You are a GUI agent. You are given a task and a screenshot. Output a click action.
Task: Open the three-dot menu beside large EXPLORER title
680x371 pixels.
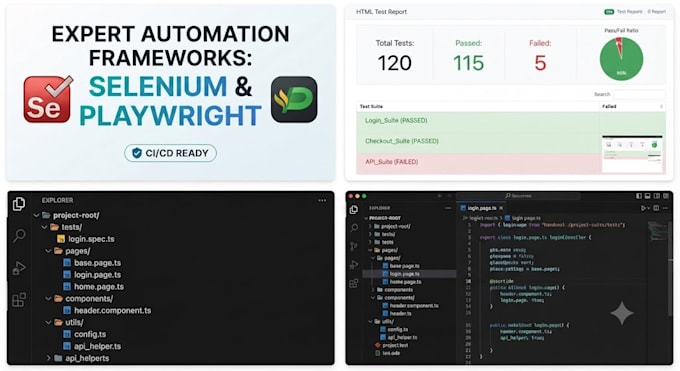tap(322, 200)
